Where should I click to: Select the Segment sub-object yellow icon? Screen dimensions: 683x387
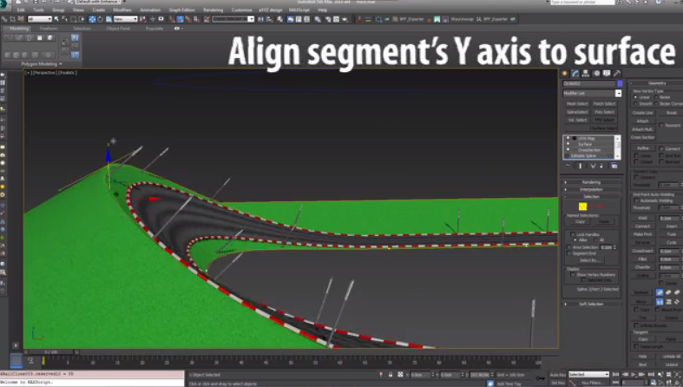(x=582, y=207)
